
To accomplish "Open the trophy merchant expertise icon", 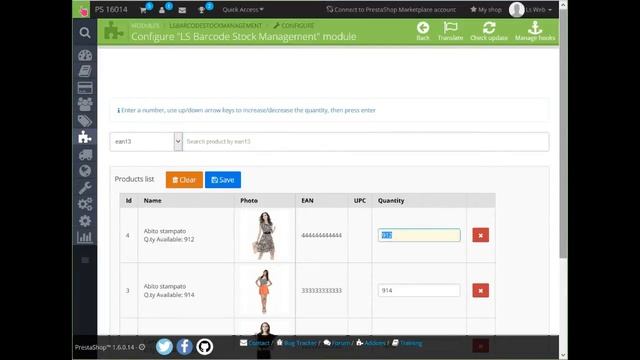I will tap(201, 10).
